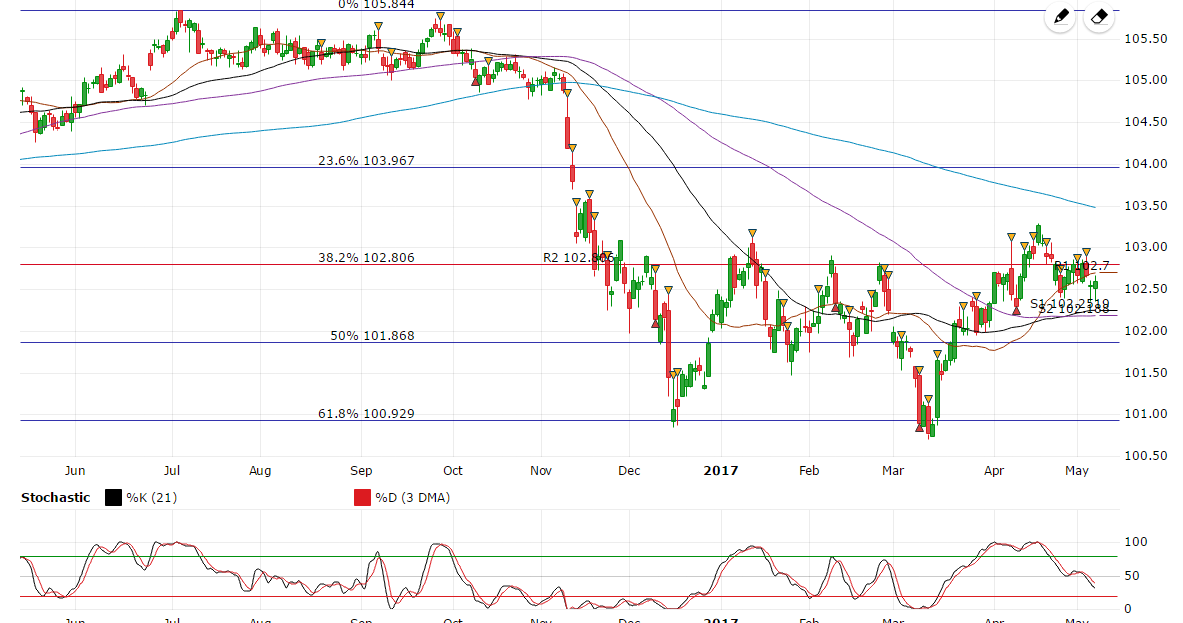
Task: Click the %K (21) legend text
Action: (x=152, y=498)
